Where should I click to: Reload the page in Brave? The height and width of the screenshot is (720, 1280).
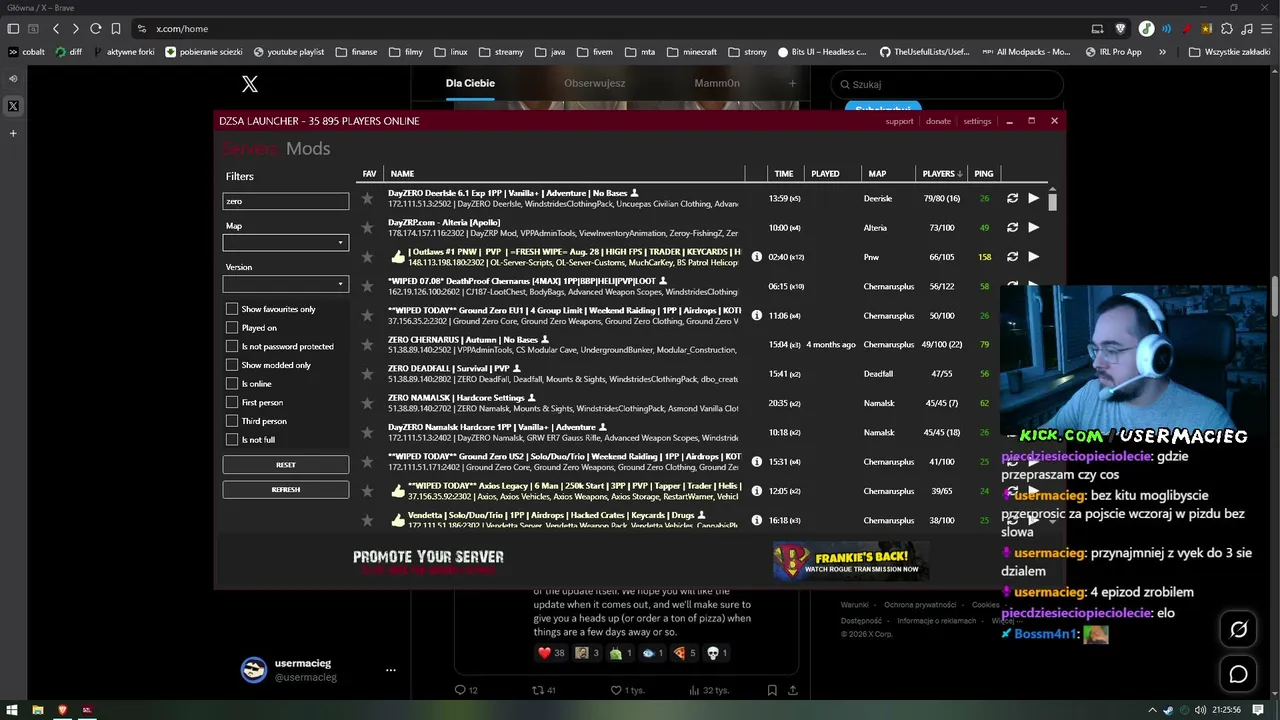coord(95,29)
